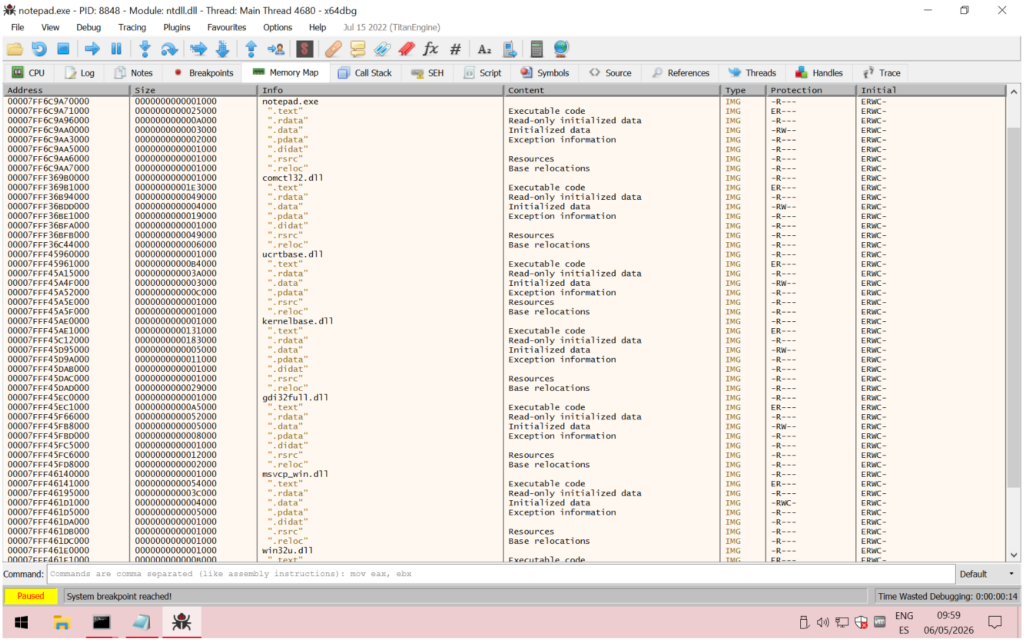Viewport: 1024px width, 640px height.
Task: Restart the debuggee with the restart icon
Action: pyautogui.click(x=39, y=49)
